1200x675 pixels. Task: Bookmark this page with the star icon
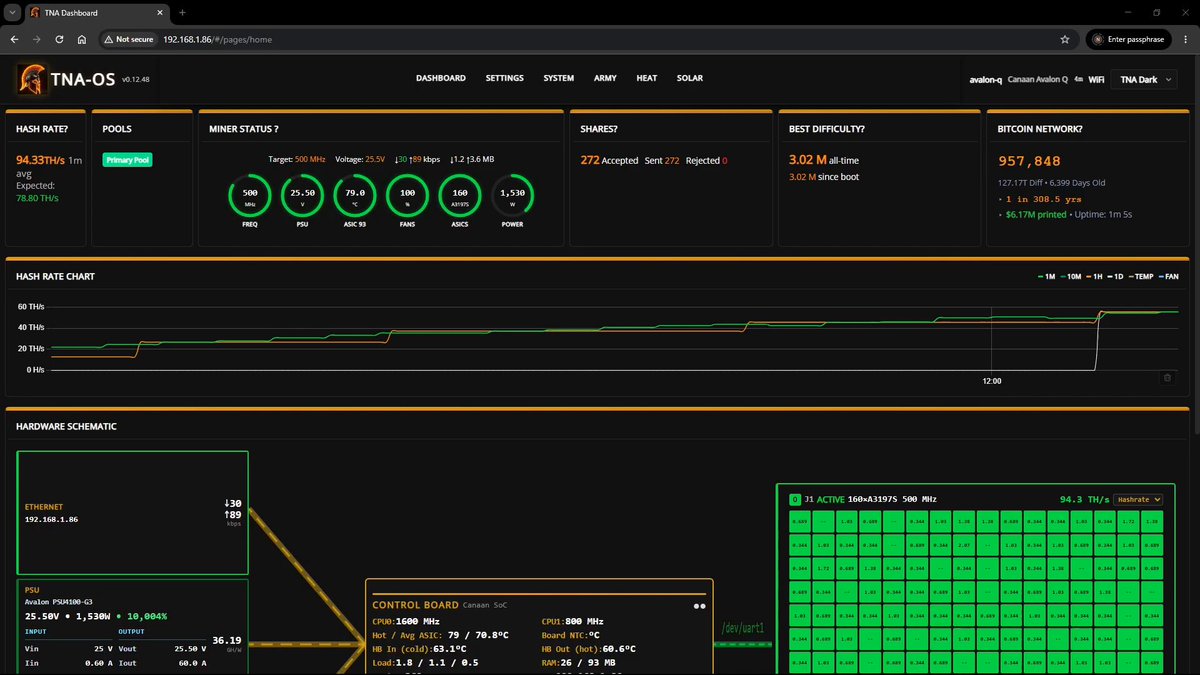[1065, 39]
